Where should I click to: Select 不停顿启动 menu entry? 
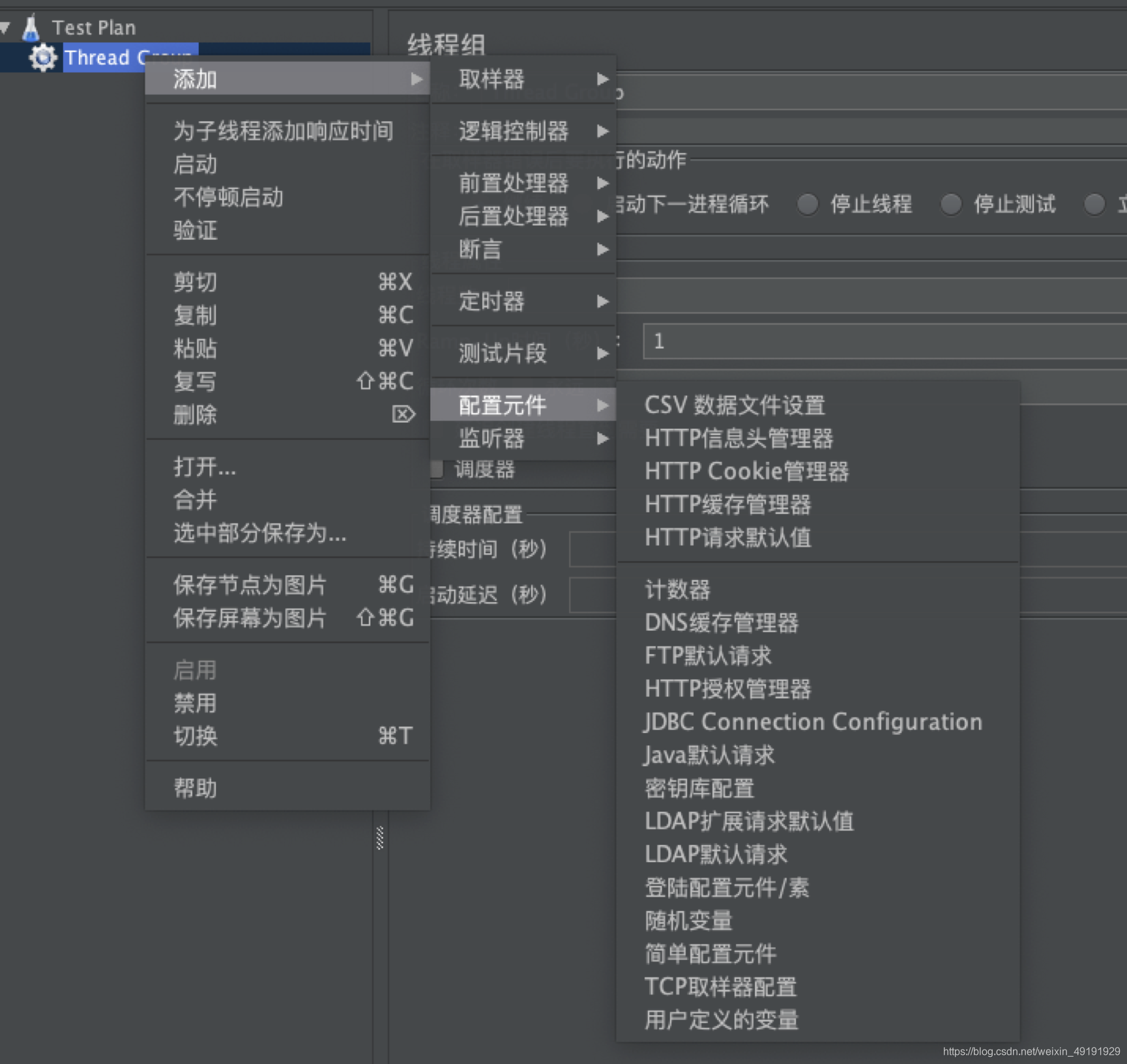point(287,197)
